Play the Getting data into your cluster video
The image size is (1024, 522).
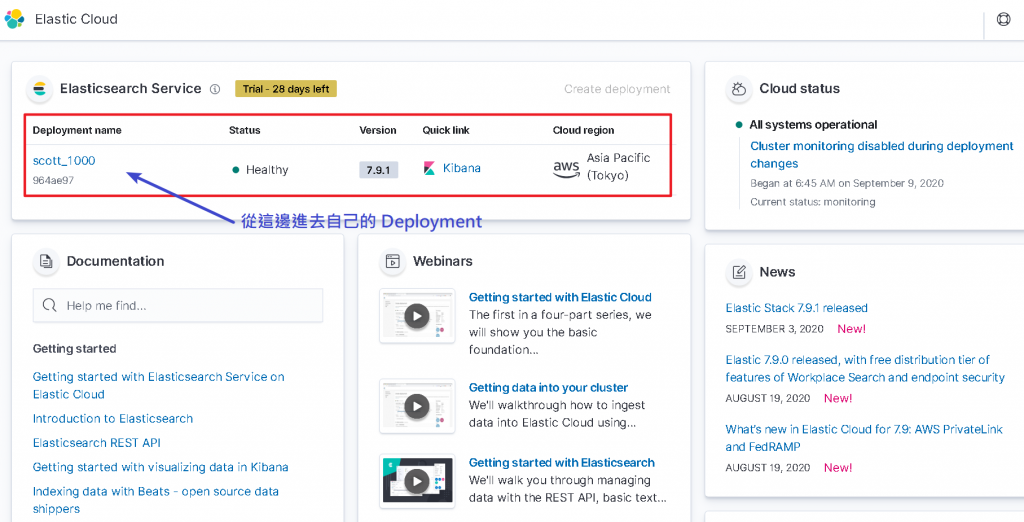pyautogui.click(x=417, y=406)
